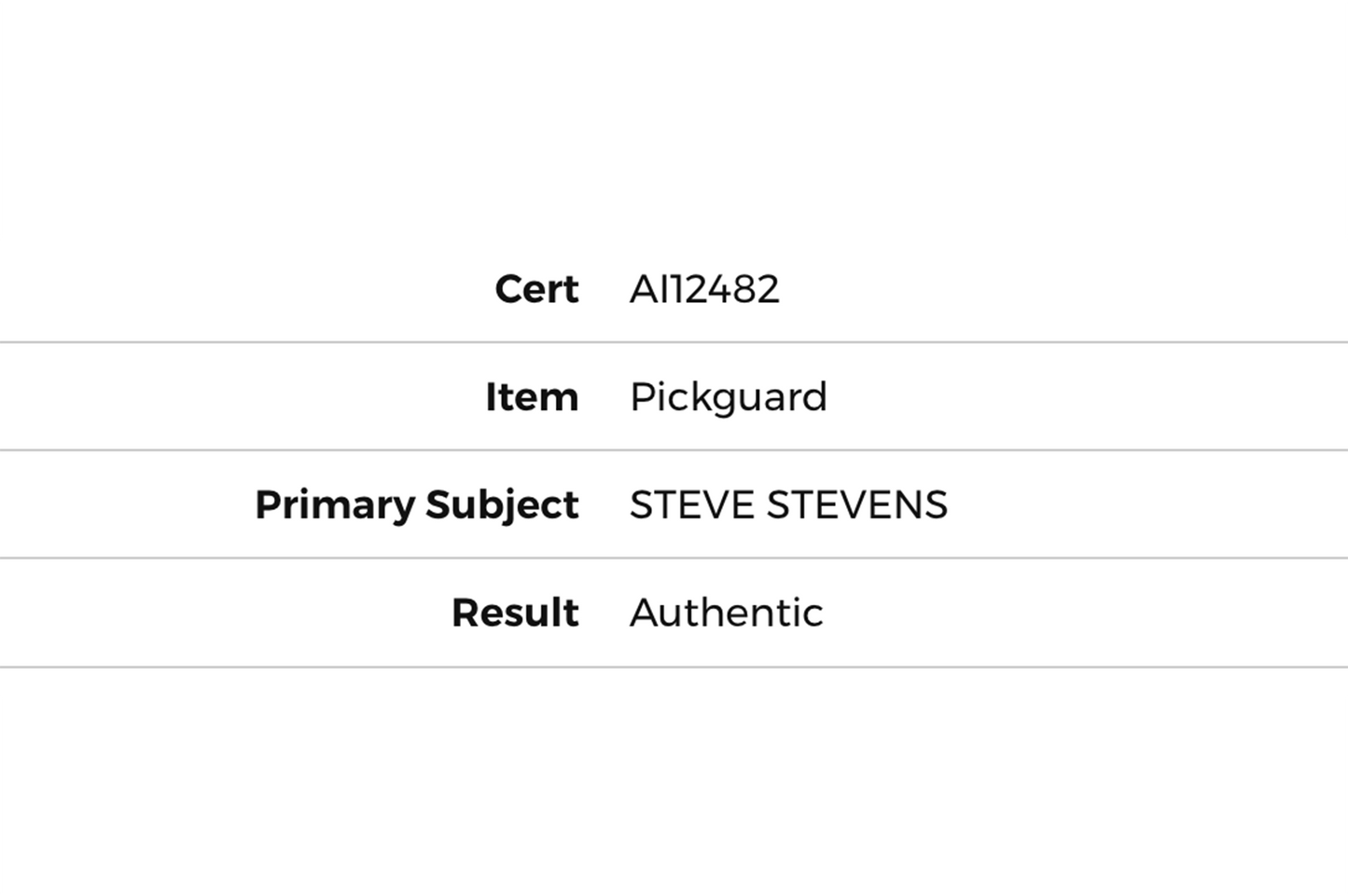Select the Pickguard item value

(x=728, y=397)
